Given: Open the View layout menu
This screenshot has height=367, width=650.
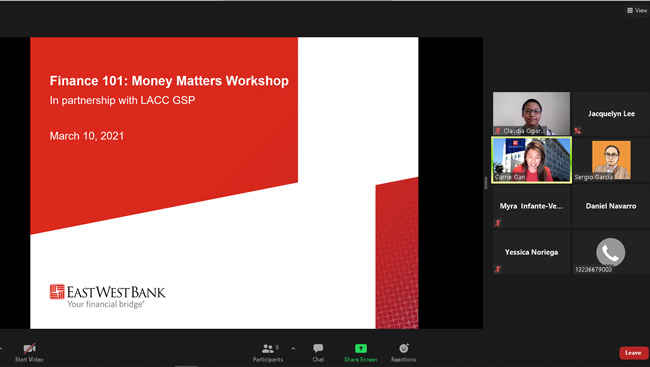Looking at the screenshot, I should pos(637,10).
